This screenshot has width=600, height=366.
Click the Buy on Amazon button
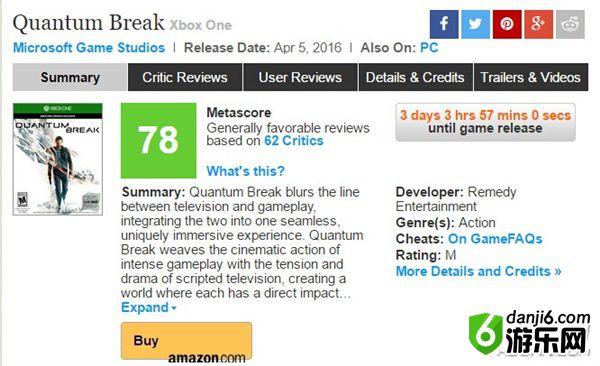[x=186, y=341]
